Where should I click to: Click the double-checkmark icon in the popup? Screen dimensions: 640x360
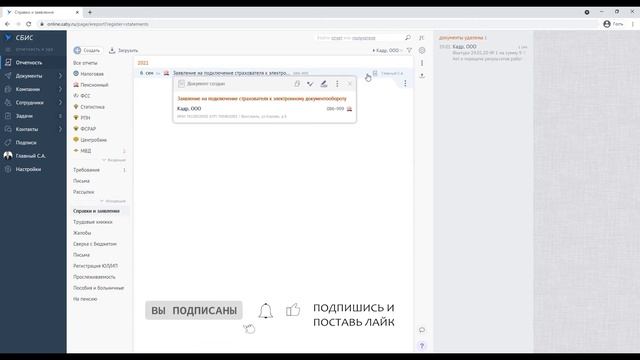(x=310, y=84)
